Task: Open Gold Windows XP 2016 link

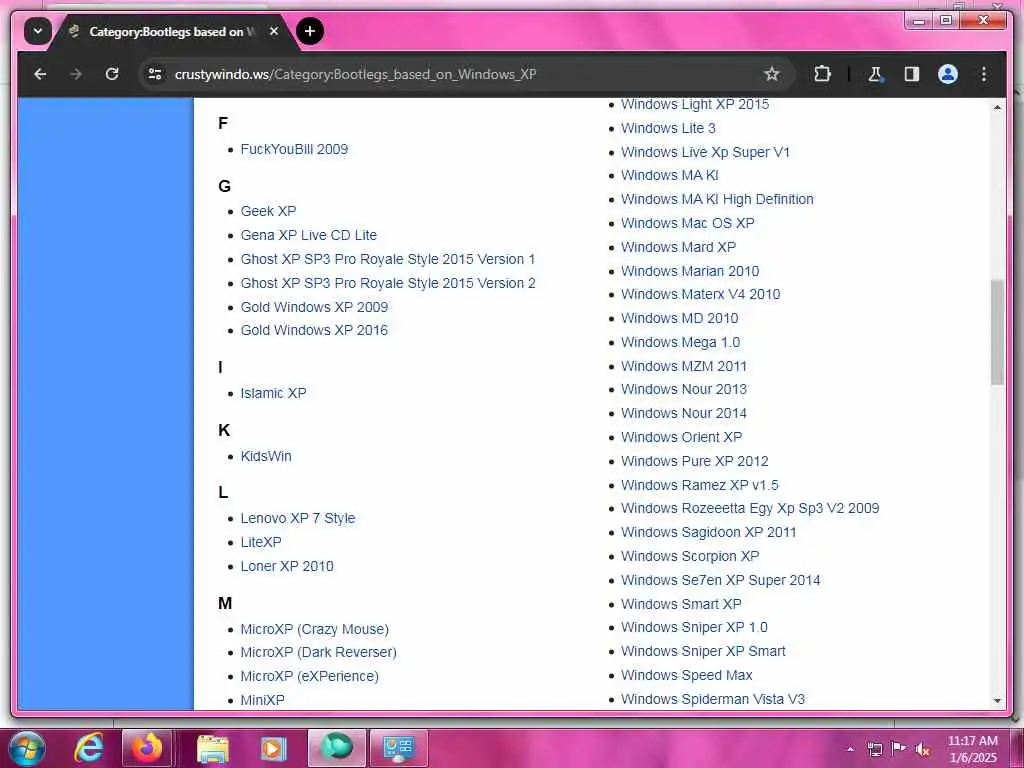Action: (314, 330)
